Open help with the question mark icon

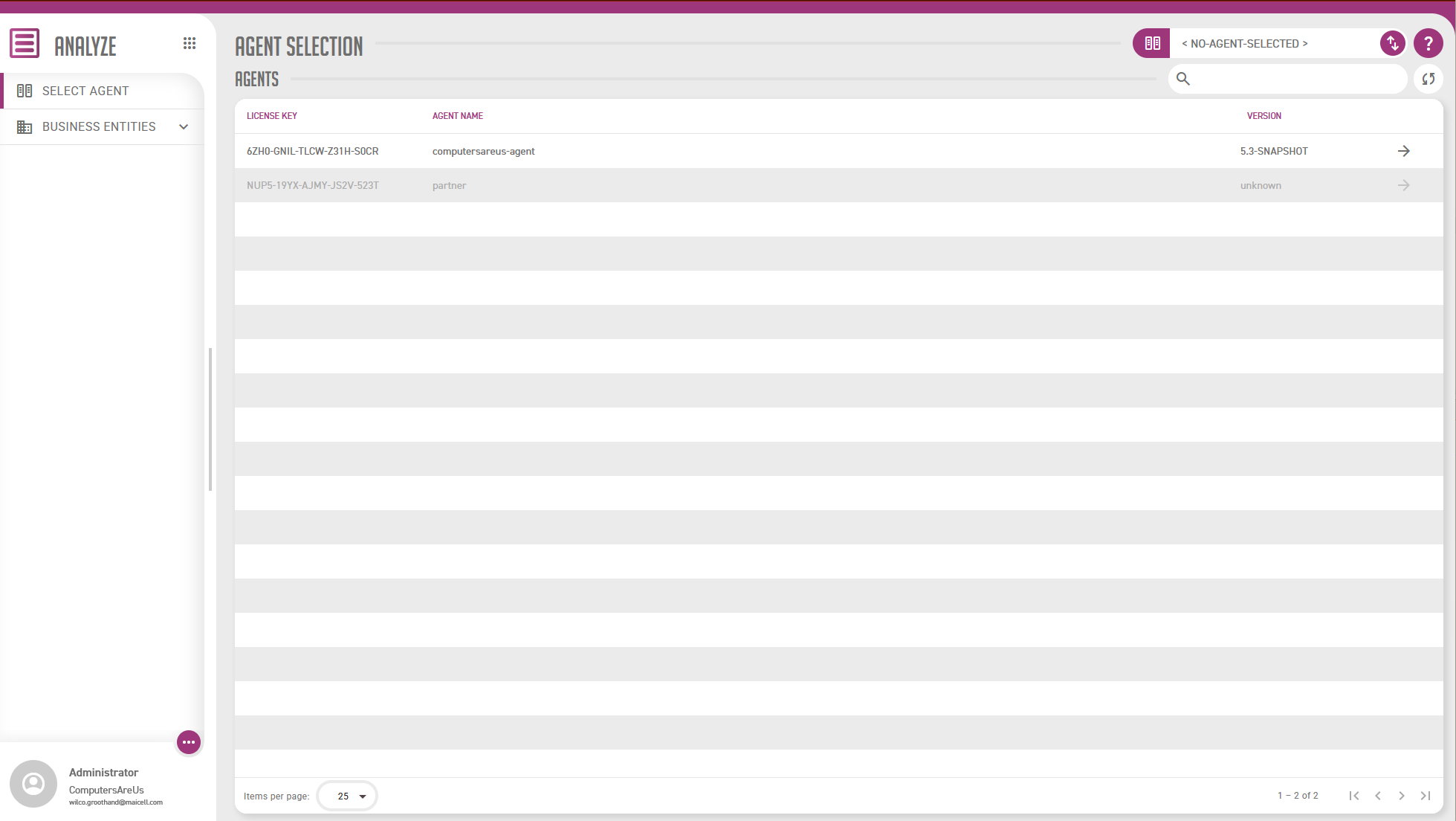1428,43
